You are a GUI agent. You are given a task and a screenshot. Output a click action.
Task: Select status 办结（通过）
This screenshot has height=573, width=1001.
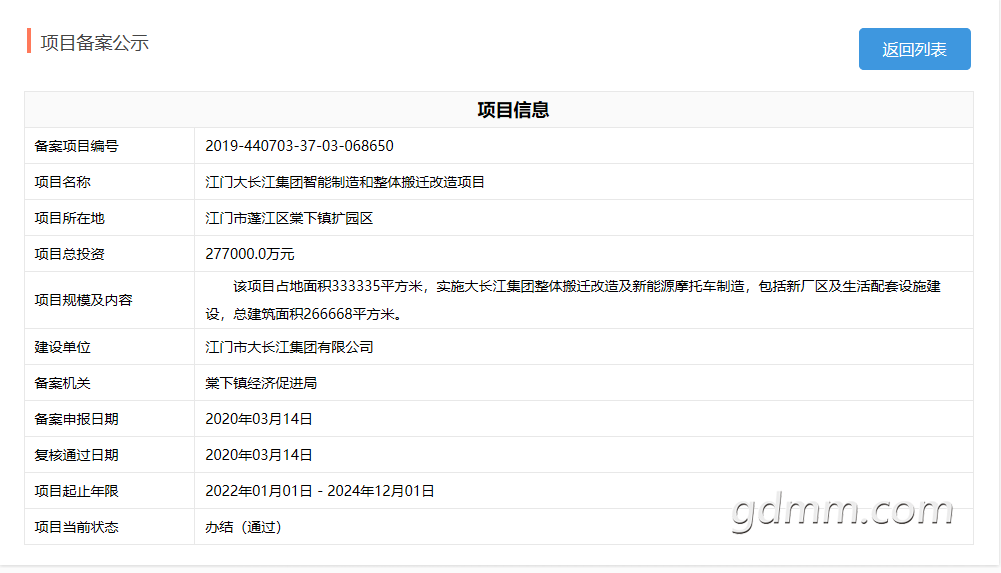coord(243,527)
